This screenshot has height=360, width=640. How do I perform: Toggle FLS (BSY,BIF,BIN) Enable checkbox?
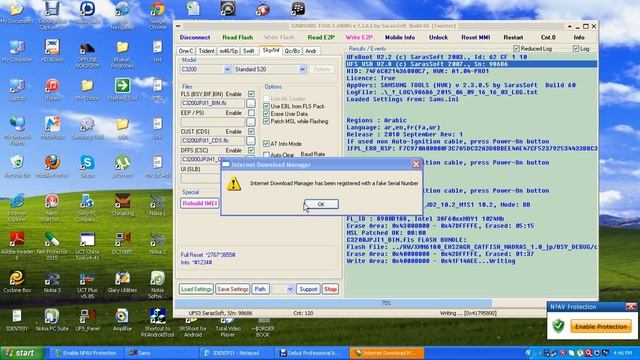pos(251,94)
